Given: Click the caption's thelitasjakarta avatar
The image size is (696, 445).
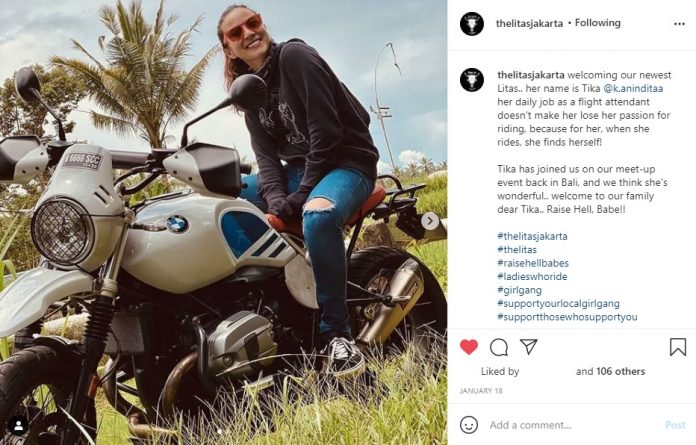Looking at the screenshot, I should (472, 80).
